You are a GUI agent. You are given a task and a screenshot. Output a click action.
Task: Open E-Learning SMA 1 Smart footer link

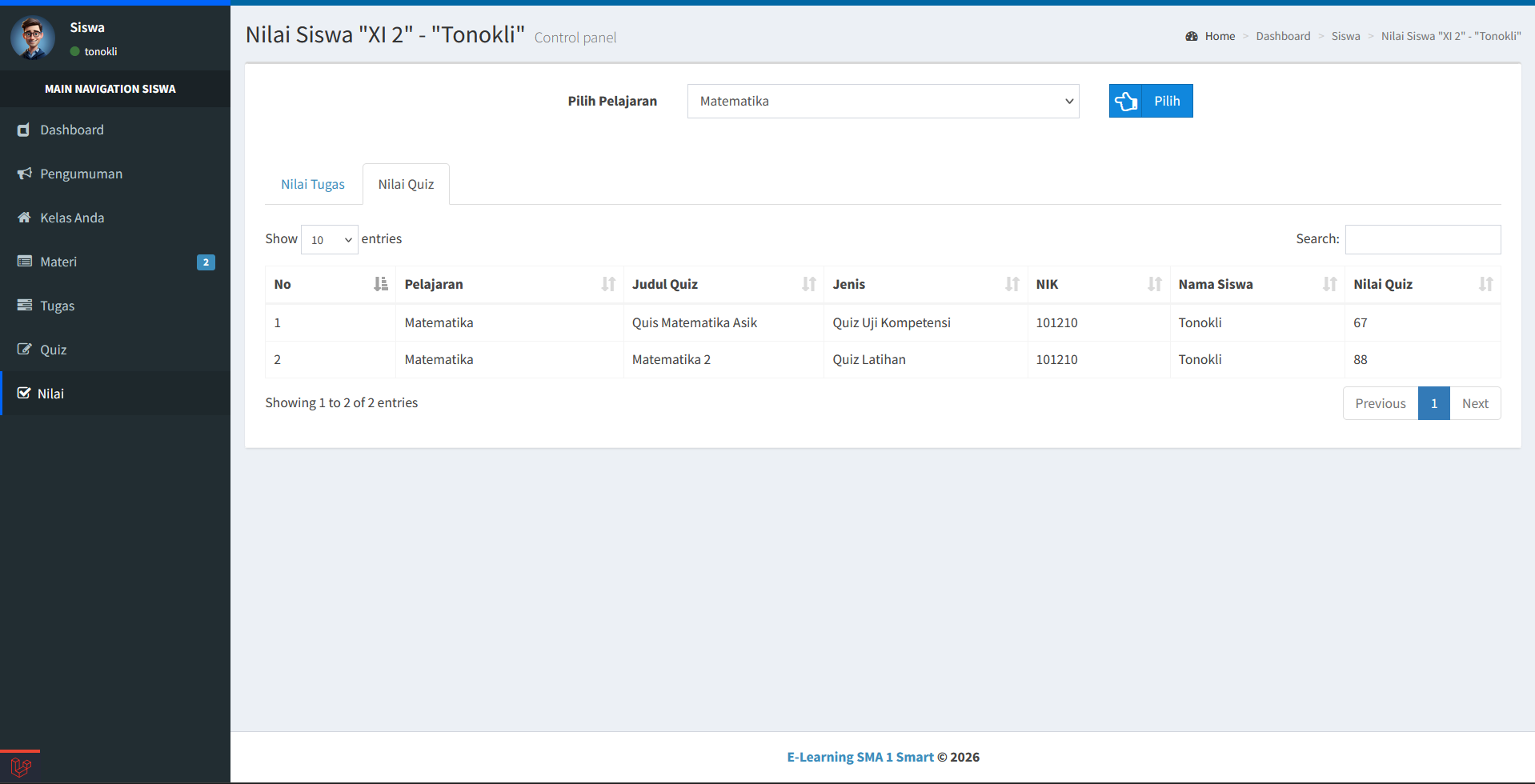[860, 757]
